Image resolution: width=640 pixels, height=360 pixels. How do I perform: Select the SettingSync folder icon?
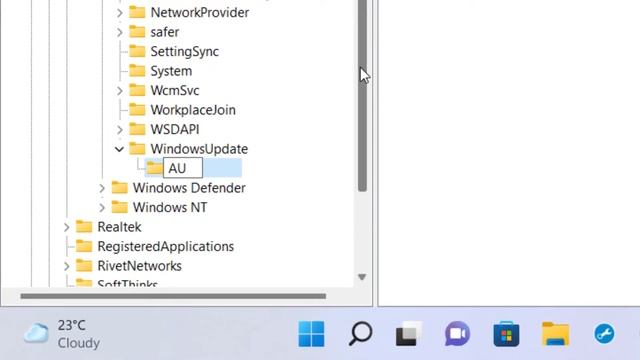[137, 51]
